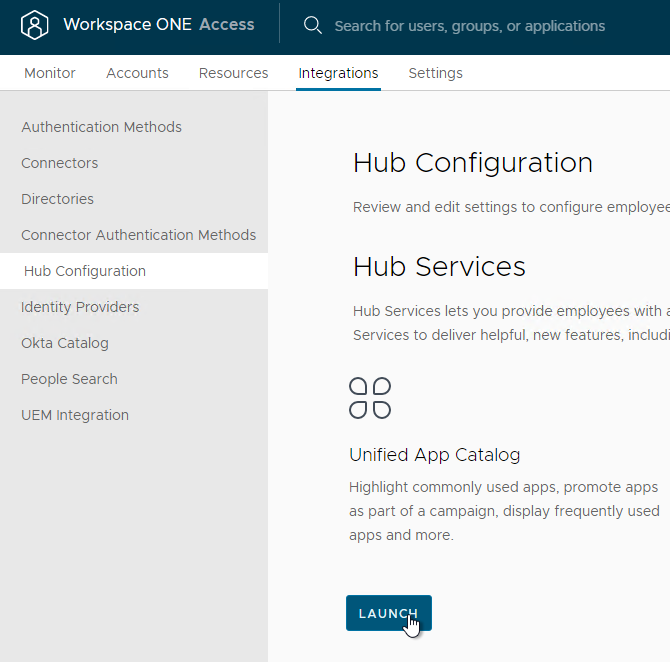The height and width of the screenshot is (662, 670).
Task: Click the text beginning 'Review and edit settings'
Action: pos(511,207)
